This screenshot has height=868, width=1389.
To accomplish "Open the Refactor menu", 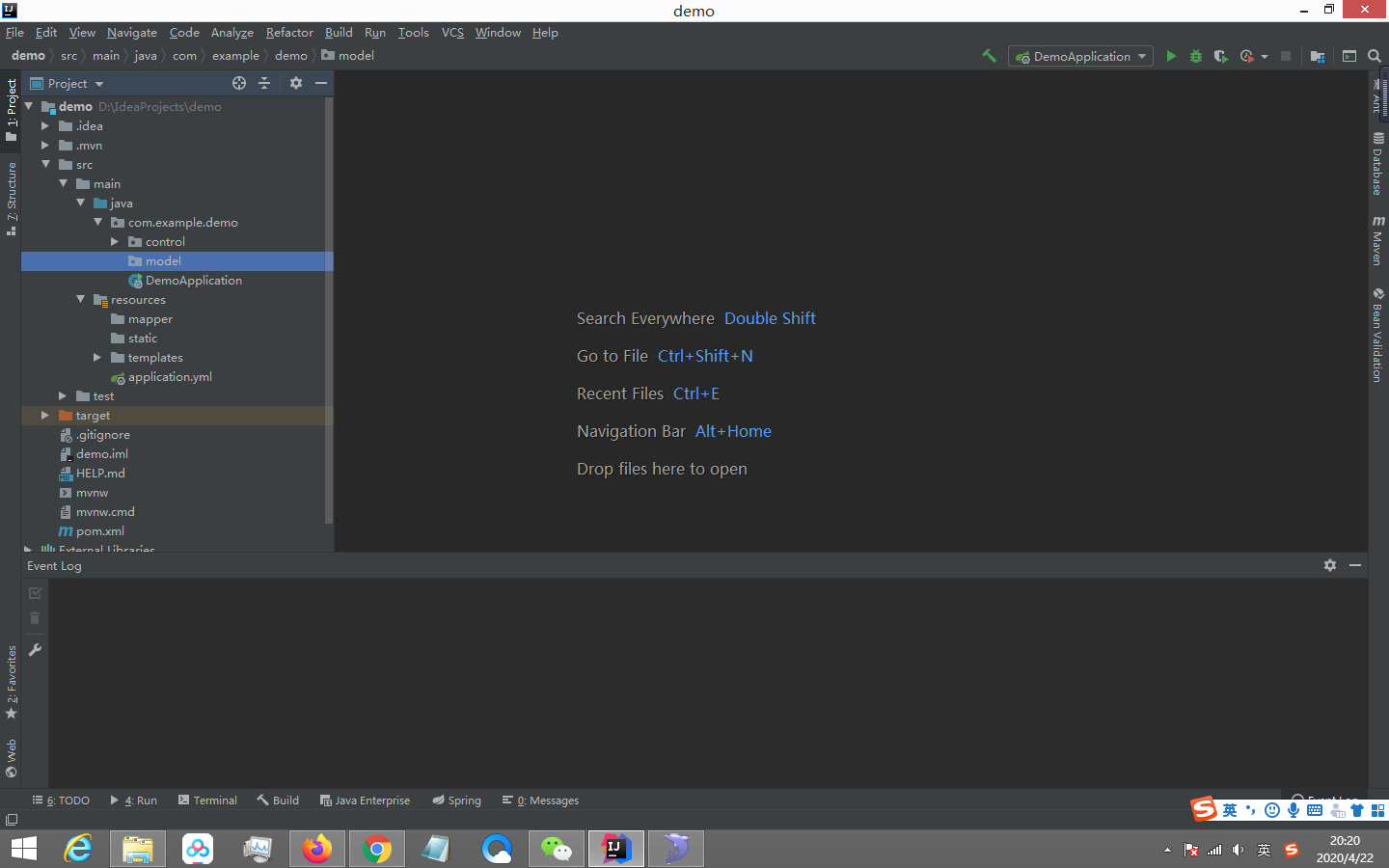I will tap(289, 32).
